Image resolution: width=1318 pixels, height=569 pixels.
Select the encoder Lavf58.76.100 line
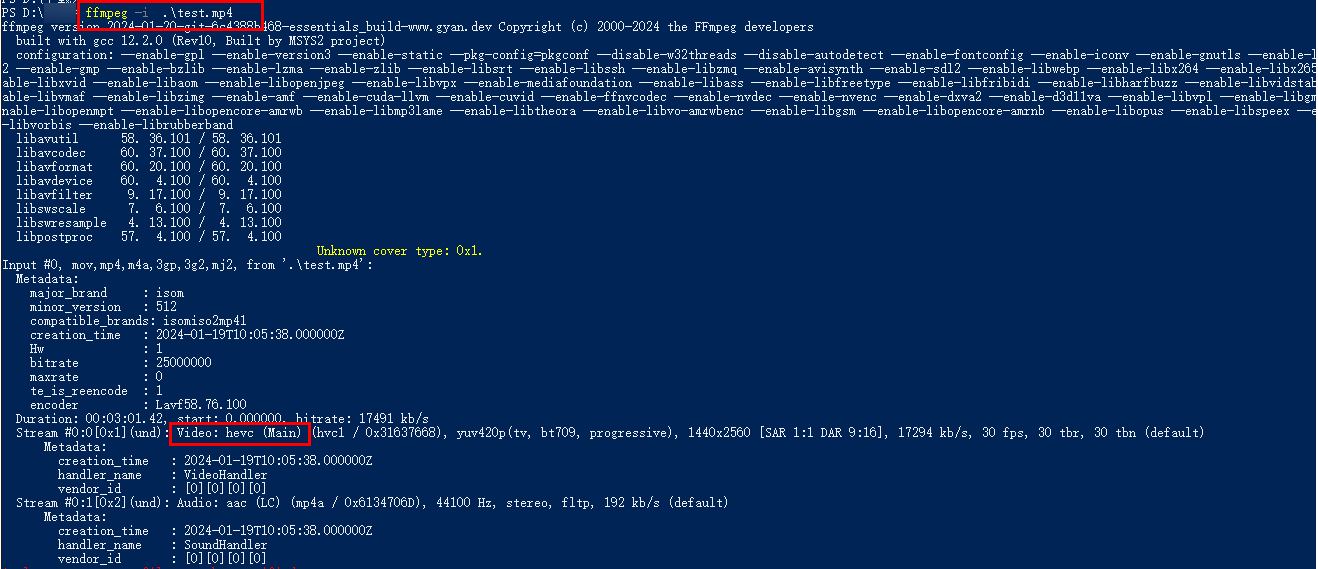click(138, 405)
